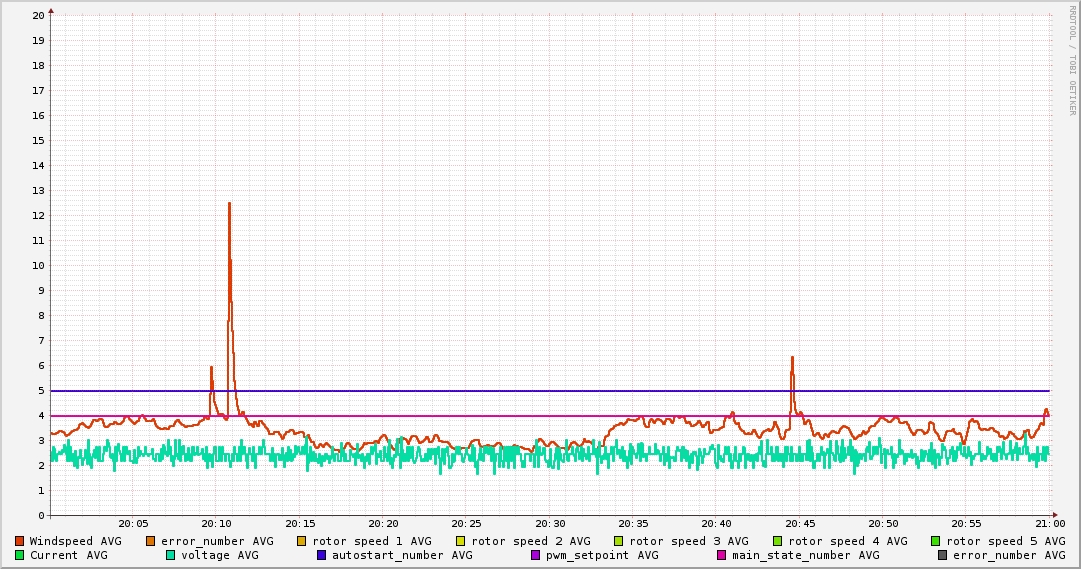Click the rotor speed 1 AVG swatch
Image resolution: width=1081 pixels, height=569 pixels.
(302, 541)
